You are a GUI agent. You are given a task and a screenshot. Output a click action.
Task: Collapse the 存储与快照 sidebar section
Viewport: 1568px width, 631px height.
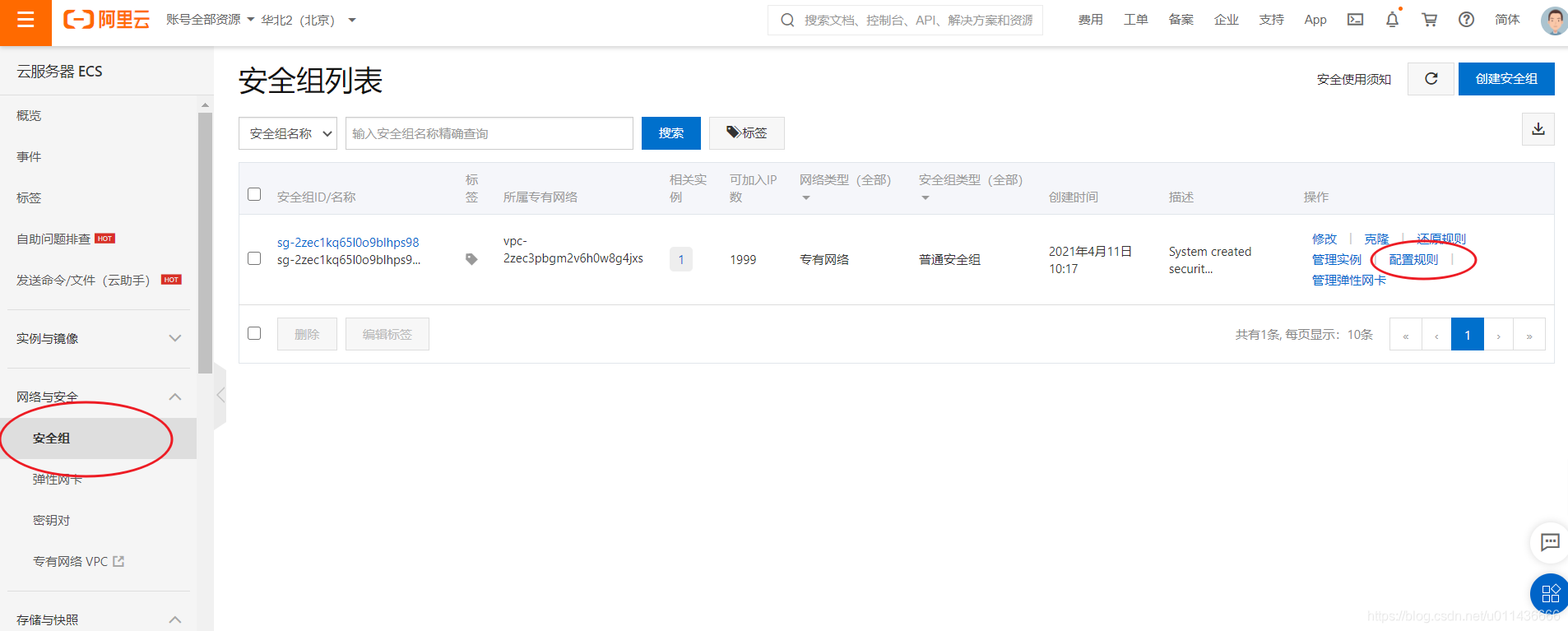coord(99,619)
